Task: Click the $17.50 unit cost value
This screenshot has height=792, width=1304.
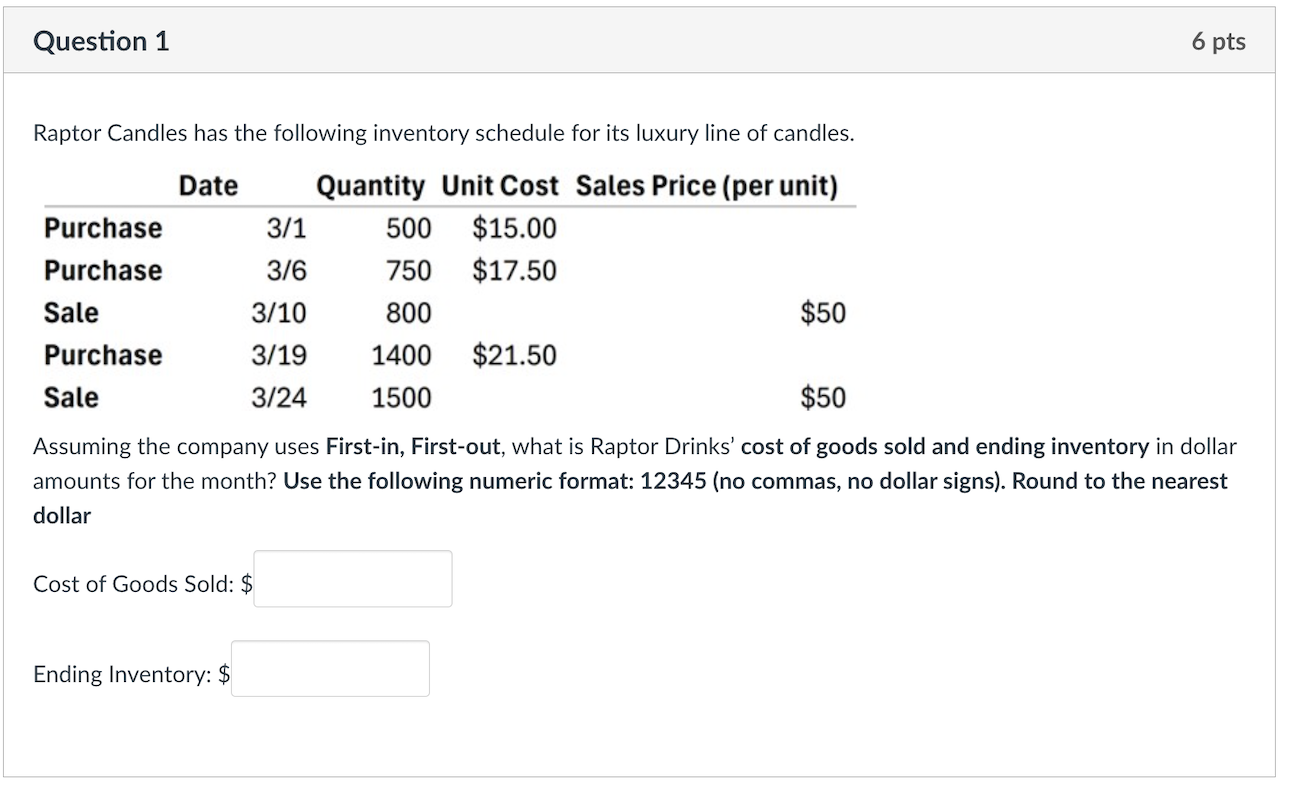Action: [513, 270]
